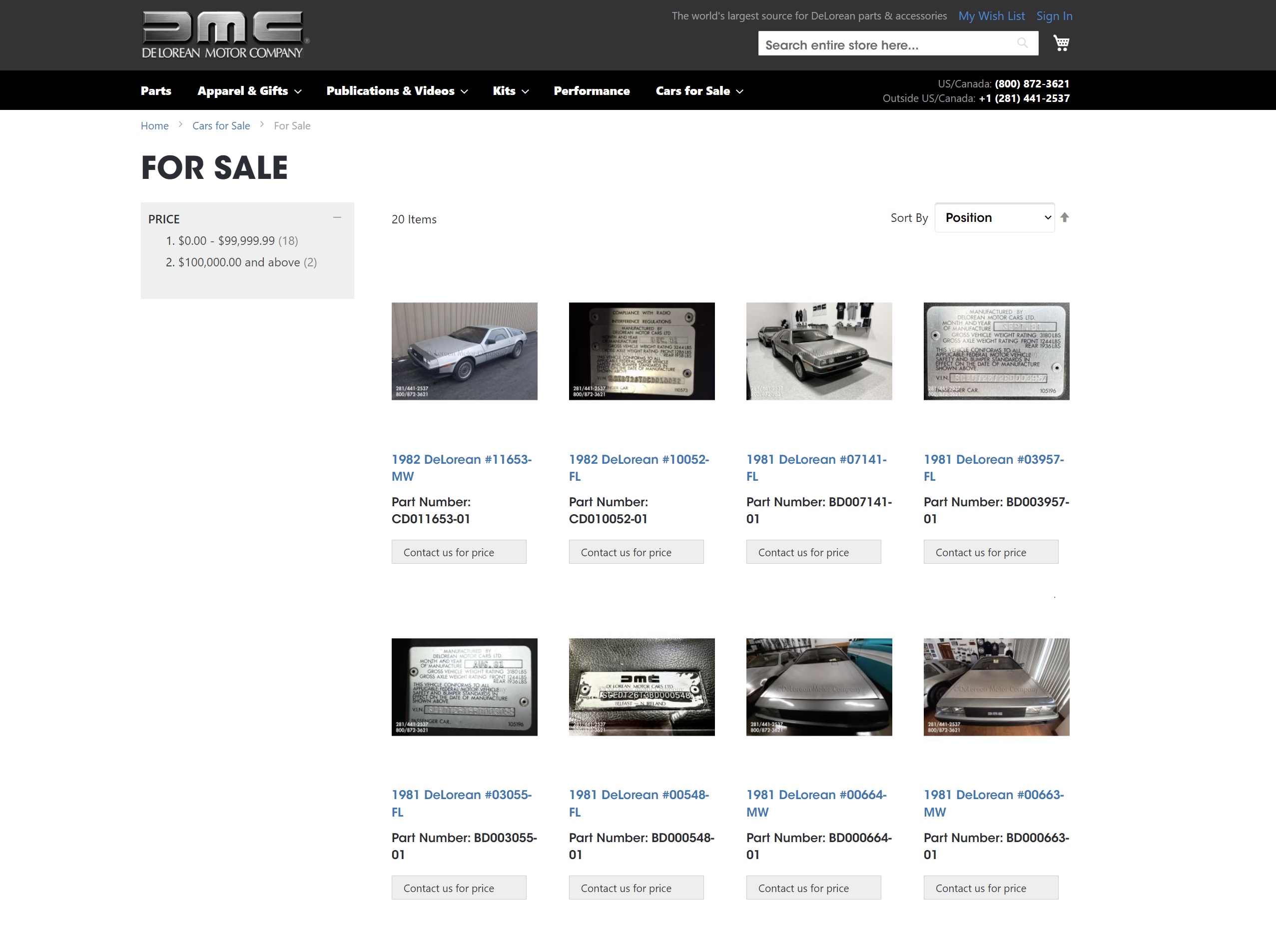Open the Parts menu item

click(155, 91)
